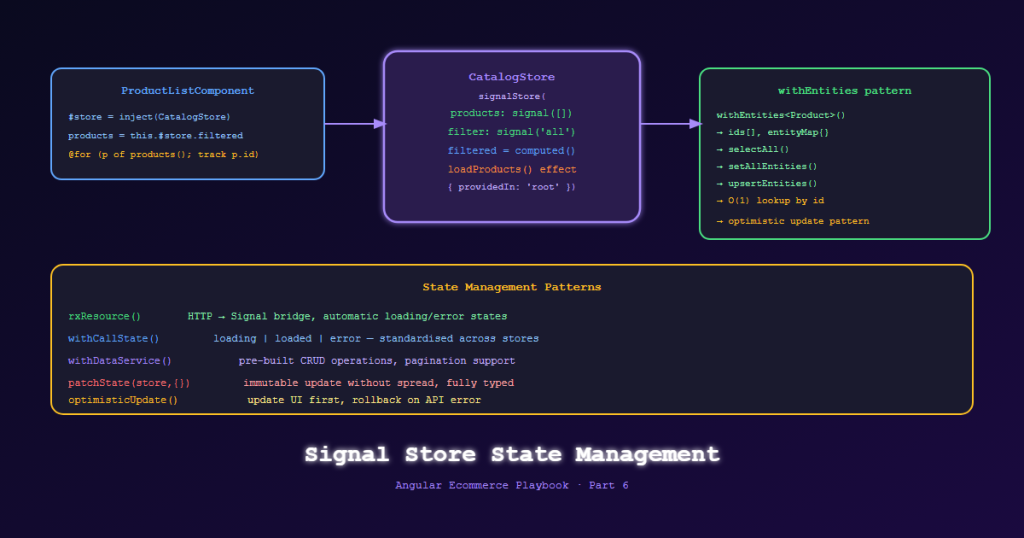The height and width of the screenshot is (538, 1024).
Task: Click the ProductListComponent heading
Action: coord(187,91)
